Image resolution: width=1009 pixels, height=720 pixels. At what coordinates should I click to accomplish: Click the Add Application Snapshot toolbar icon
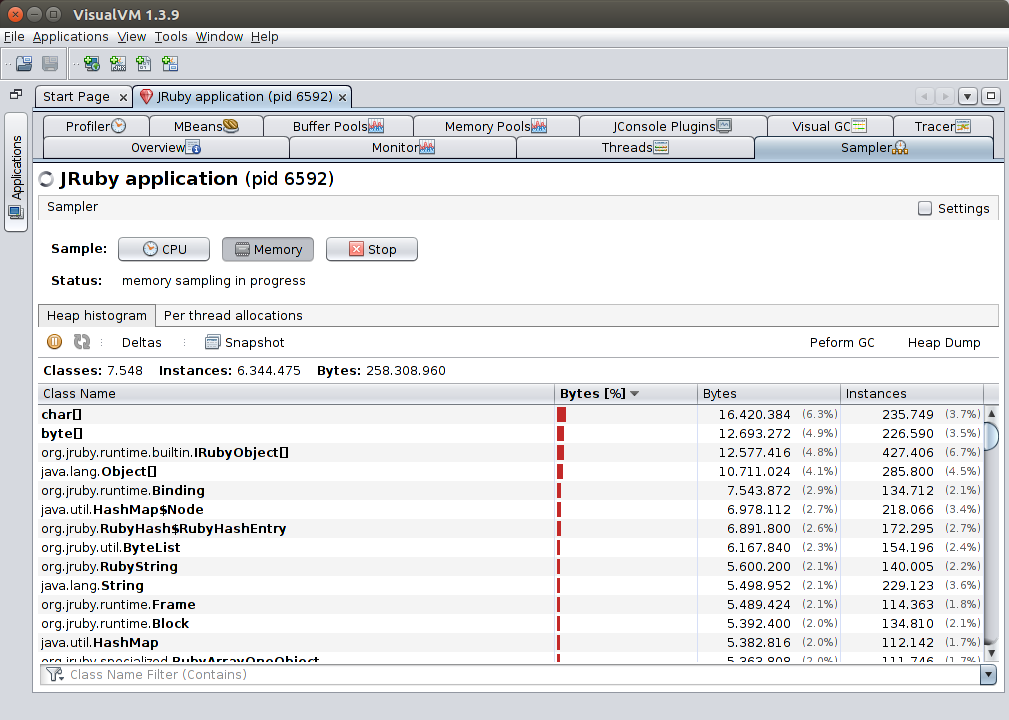170,64
